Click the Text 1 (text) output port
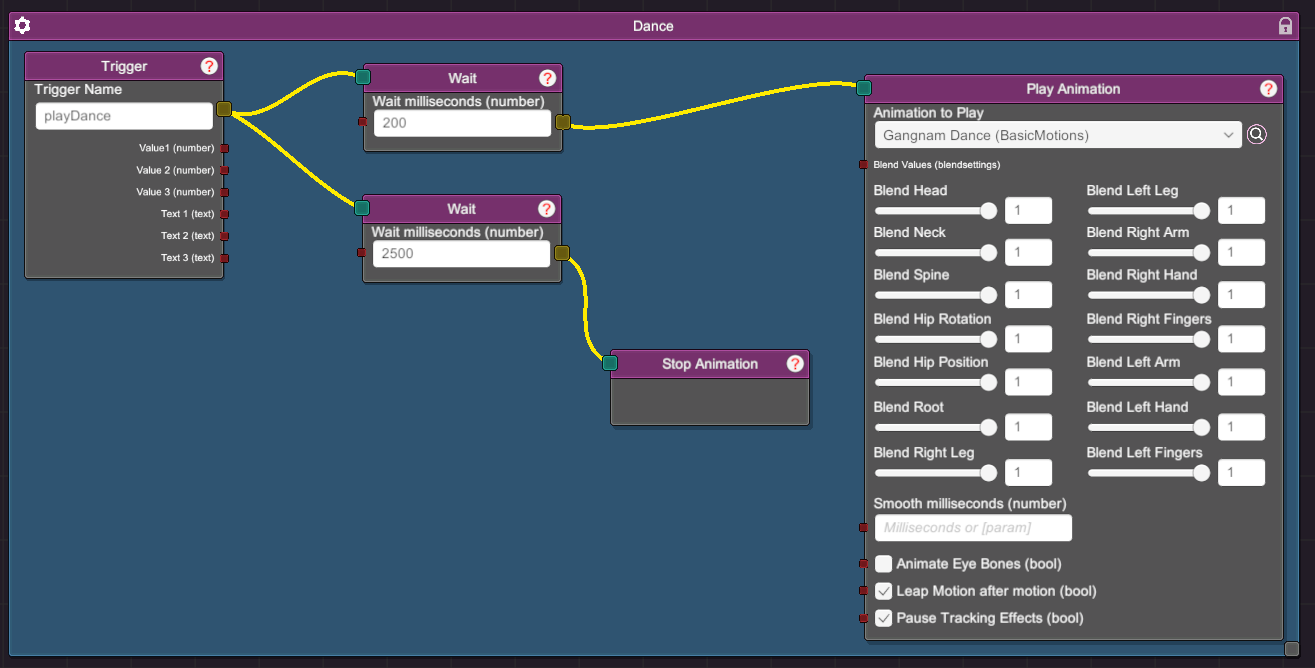The image size is (1315, 668). [x=224, y=214]
